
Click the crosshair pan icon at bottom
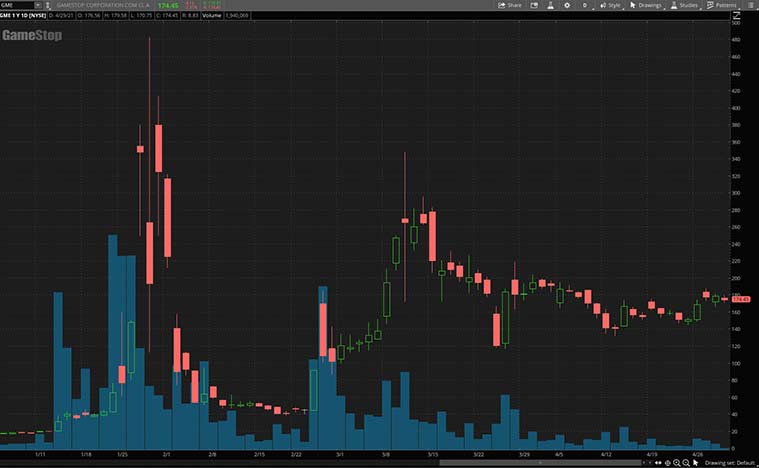click(666, 463)
